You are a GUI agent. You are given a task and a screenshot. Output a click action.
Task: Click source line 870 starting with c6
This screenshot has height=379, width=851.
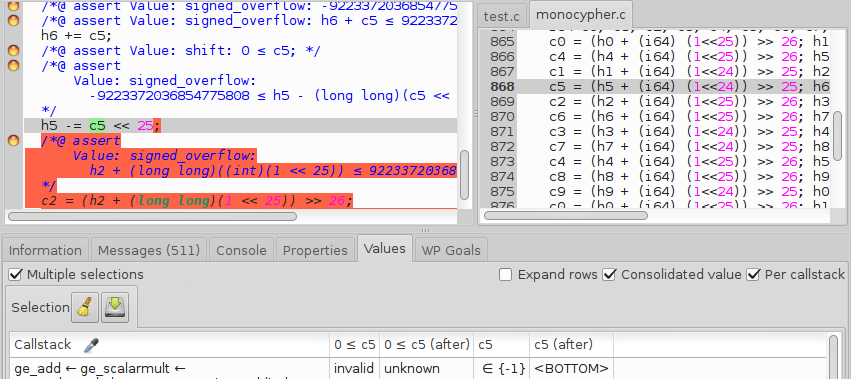[x=689, y=117]
